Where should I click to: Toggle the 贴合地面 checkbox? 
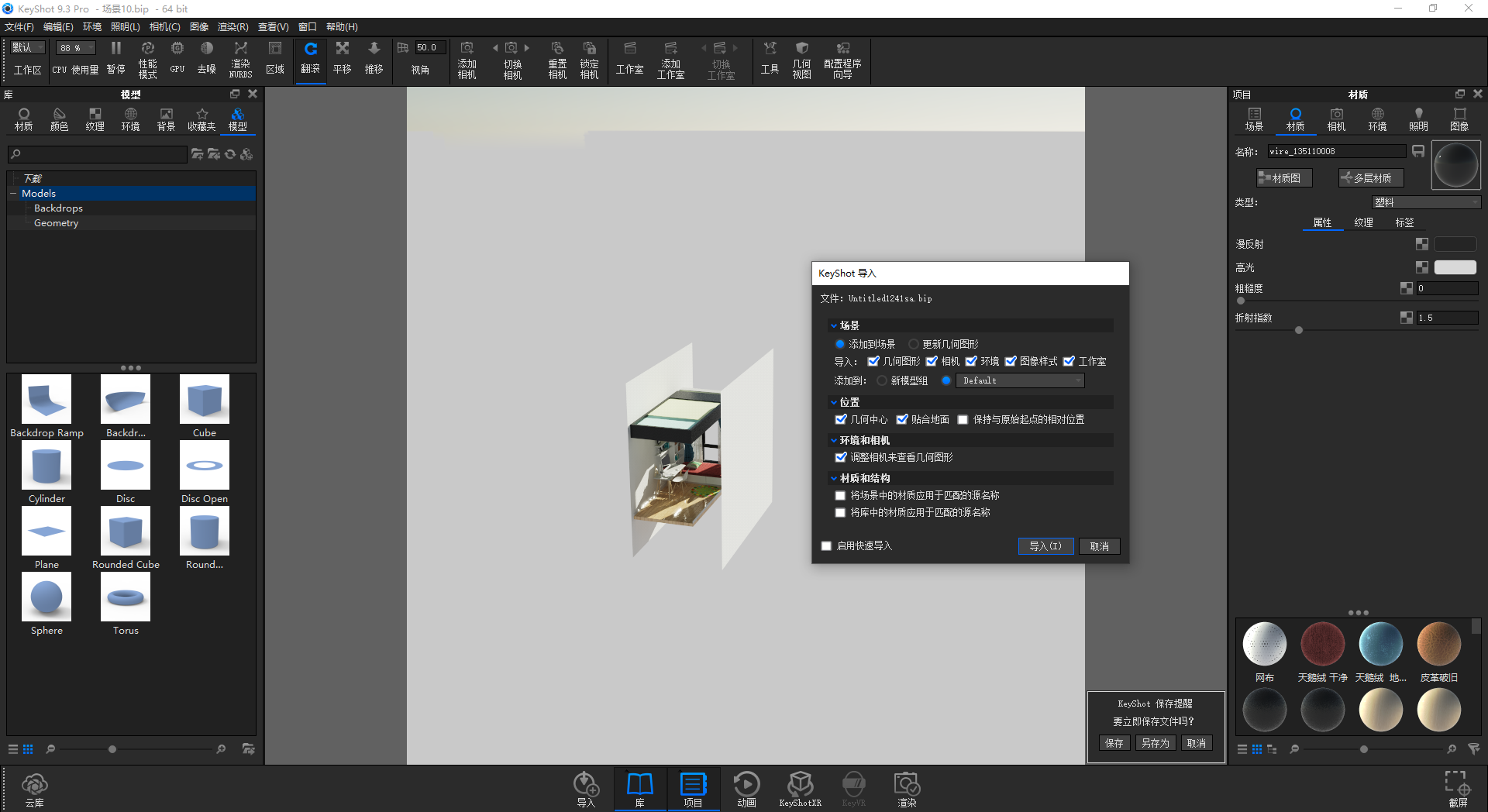coord(902,419)
